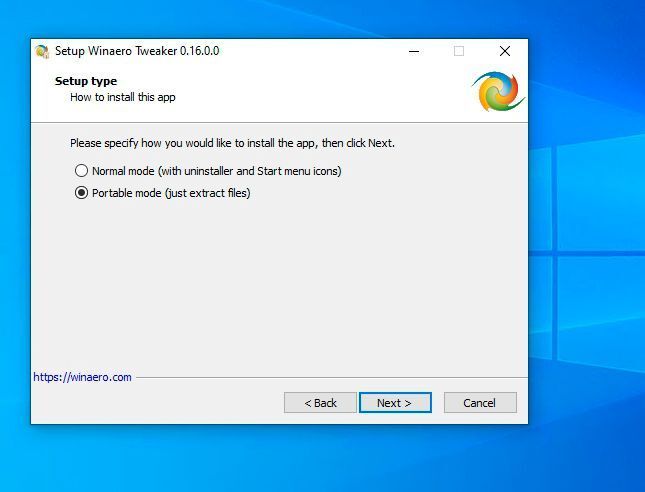Open the https://winaero.com link
Image resolution: width=645 pixels, height=492 pixels.
tap(82, 377)
